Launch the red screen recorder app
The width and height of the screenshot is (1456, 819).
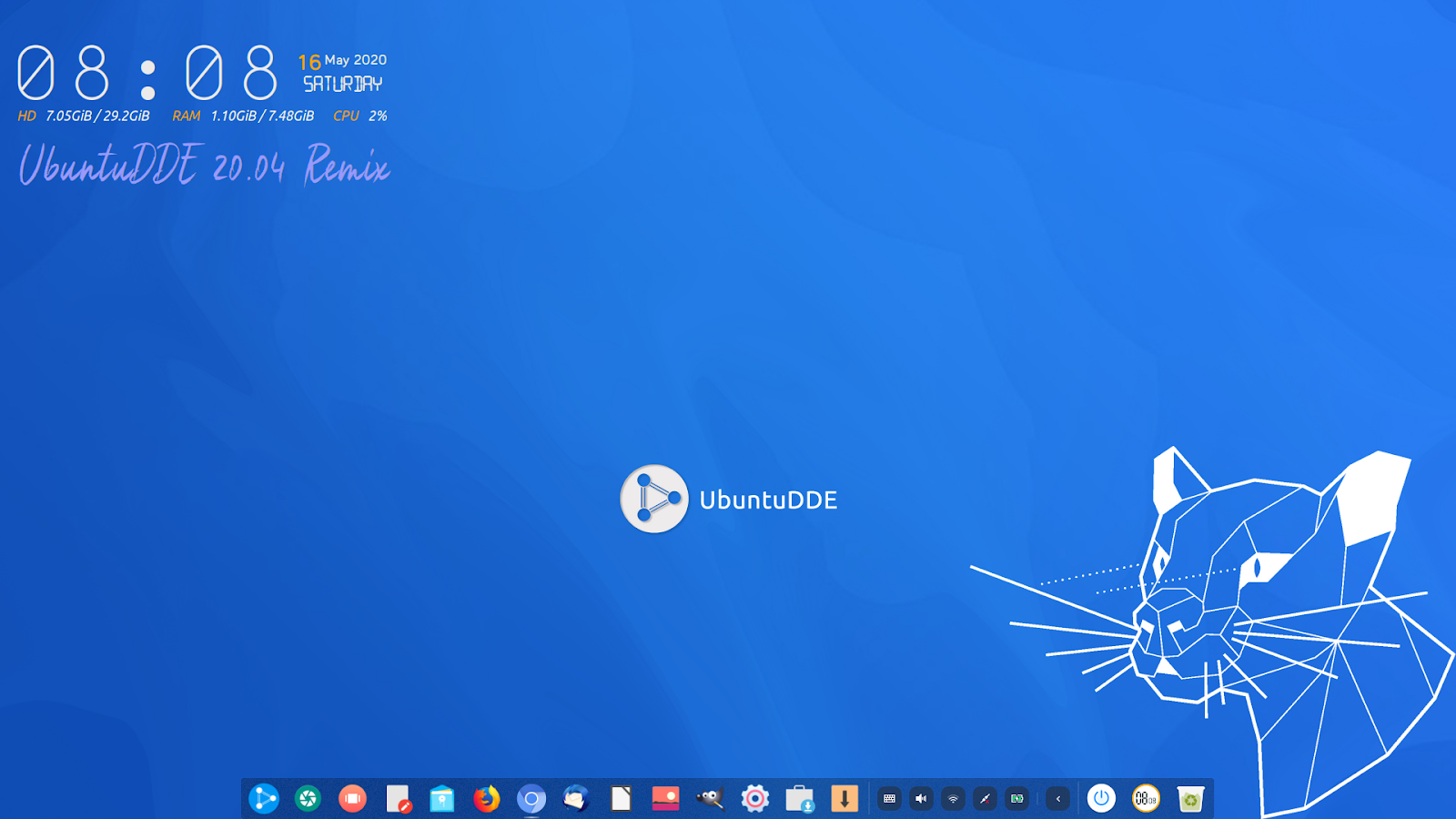coord(352,799)
